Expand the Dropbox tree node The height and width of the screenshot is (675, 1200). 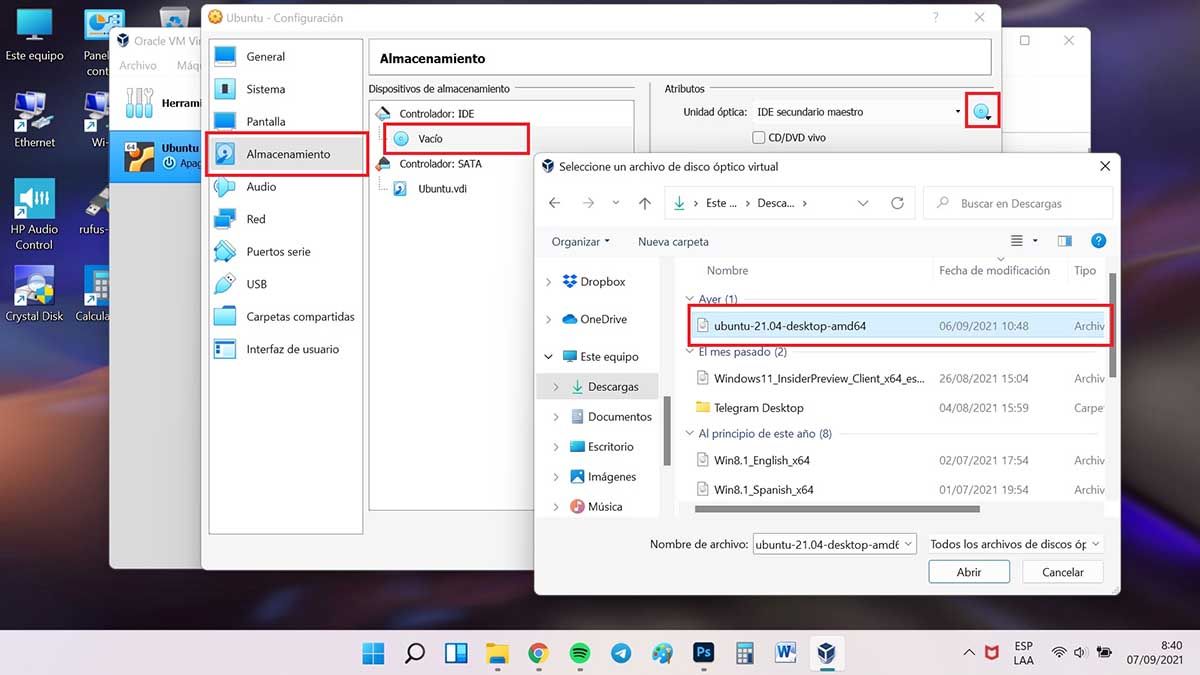[548, 282]
